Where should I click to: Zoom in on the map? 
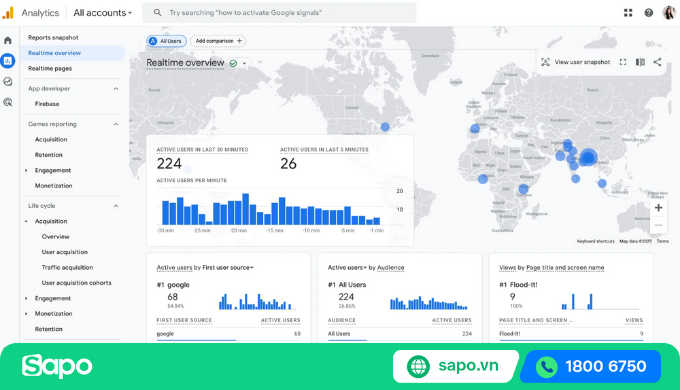click(658, 207)
